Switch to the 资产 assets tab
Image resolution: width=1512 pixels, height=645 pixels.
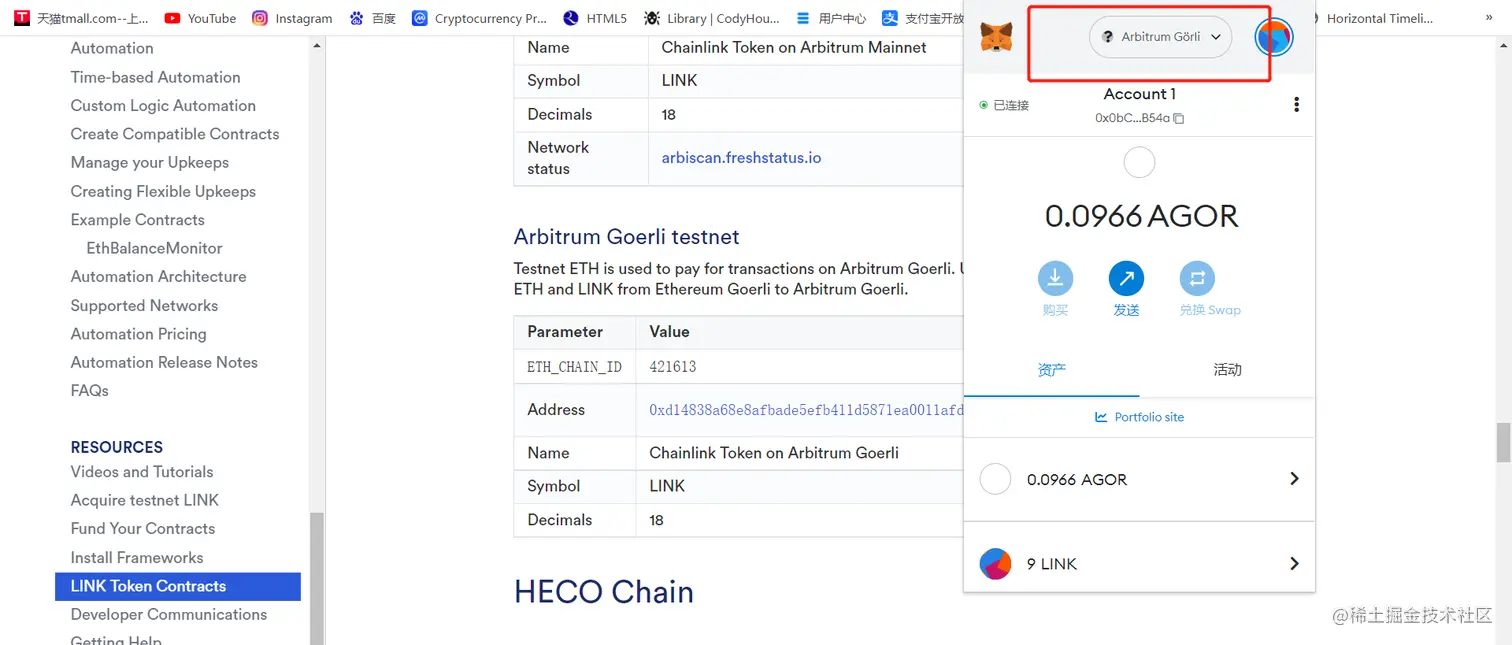1051,370
